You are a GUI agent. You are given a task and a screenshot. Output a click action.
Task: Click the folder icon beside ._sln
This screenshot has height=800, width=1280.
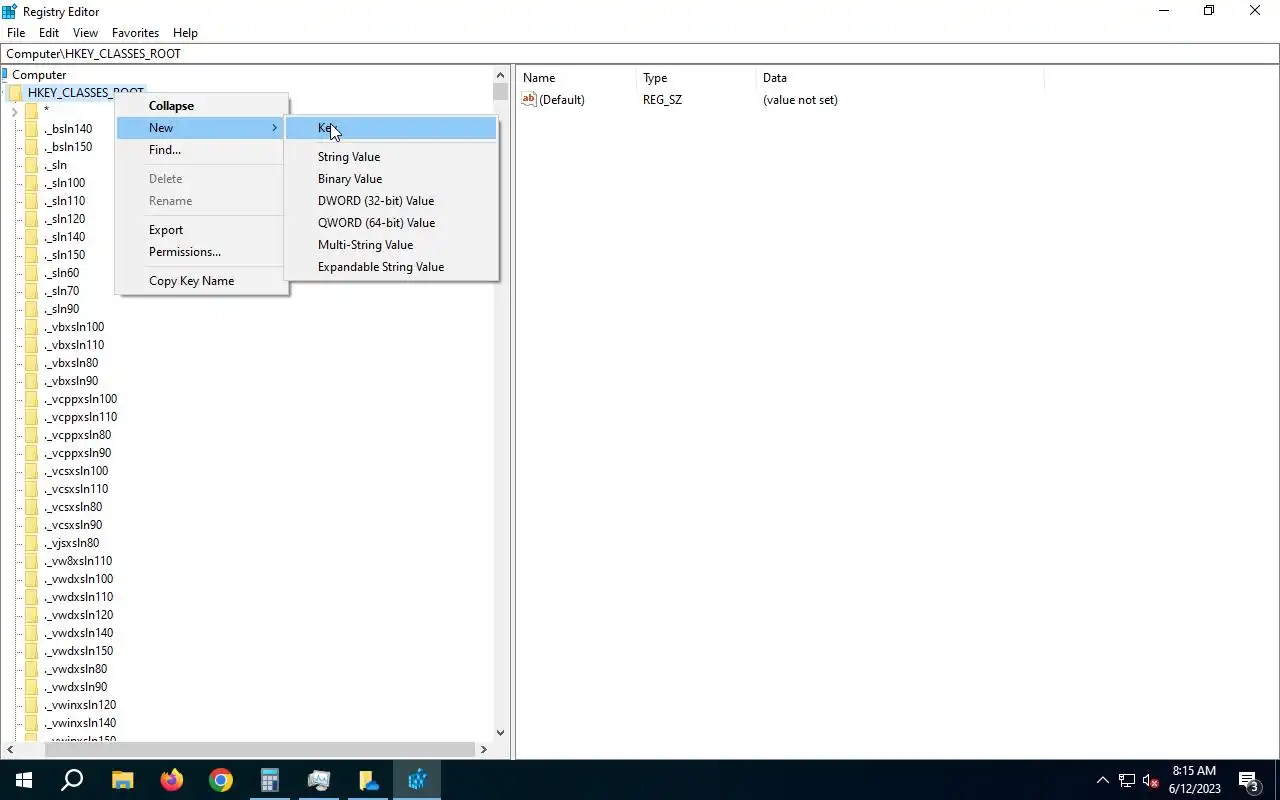pos(32,164)
